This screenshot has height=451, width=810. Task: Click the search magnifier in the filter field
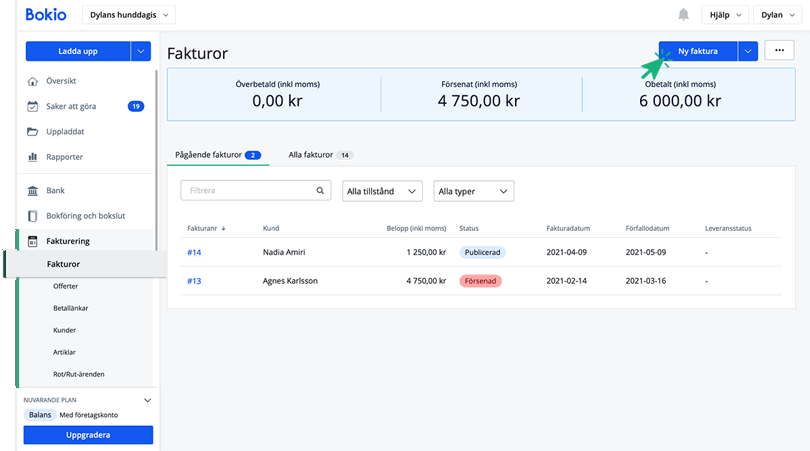click(x=321, y=190)
